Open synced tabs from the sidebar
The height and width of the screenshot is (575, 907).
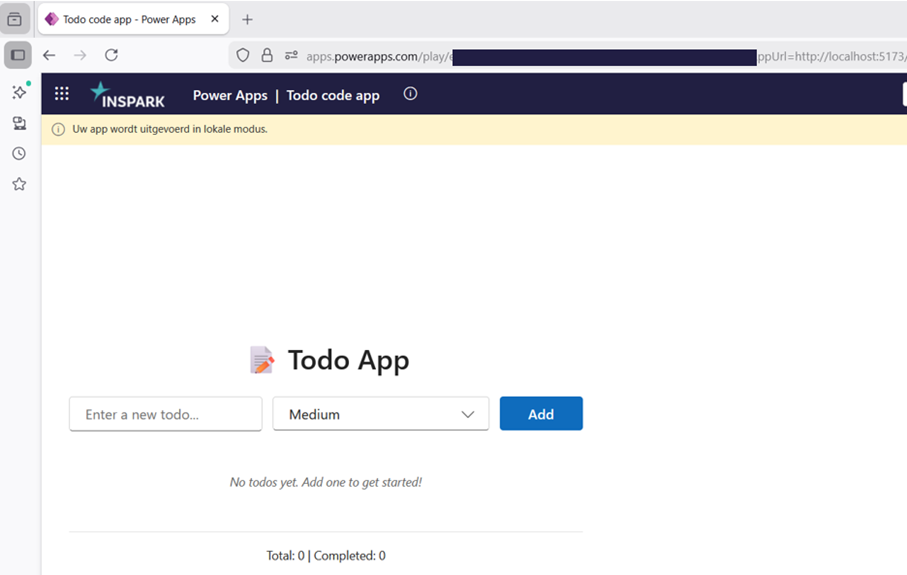coord(19,123)
